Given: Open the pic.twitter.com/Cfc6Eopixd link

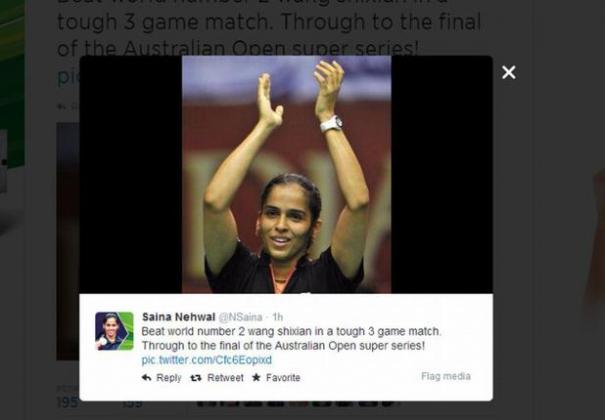Looking at the screenshot, I should coord(206,360).
